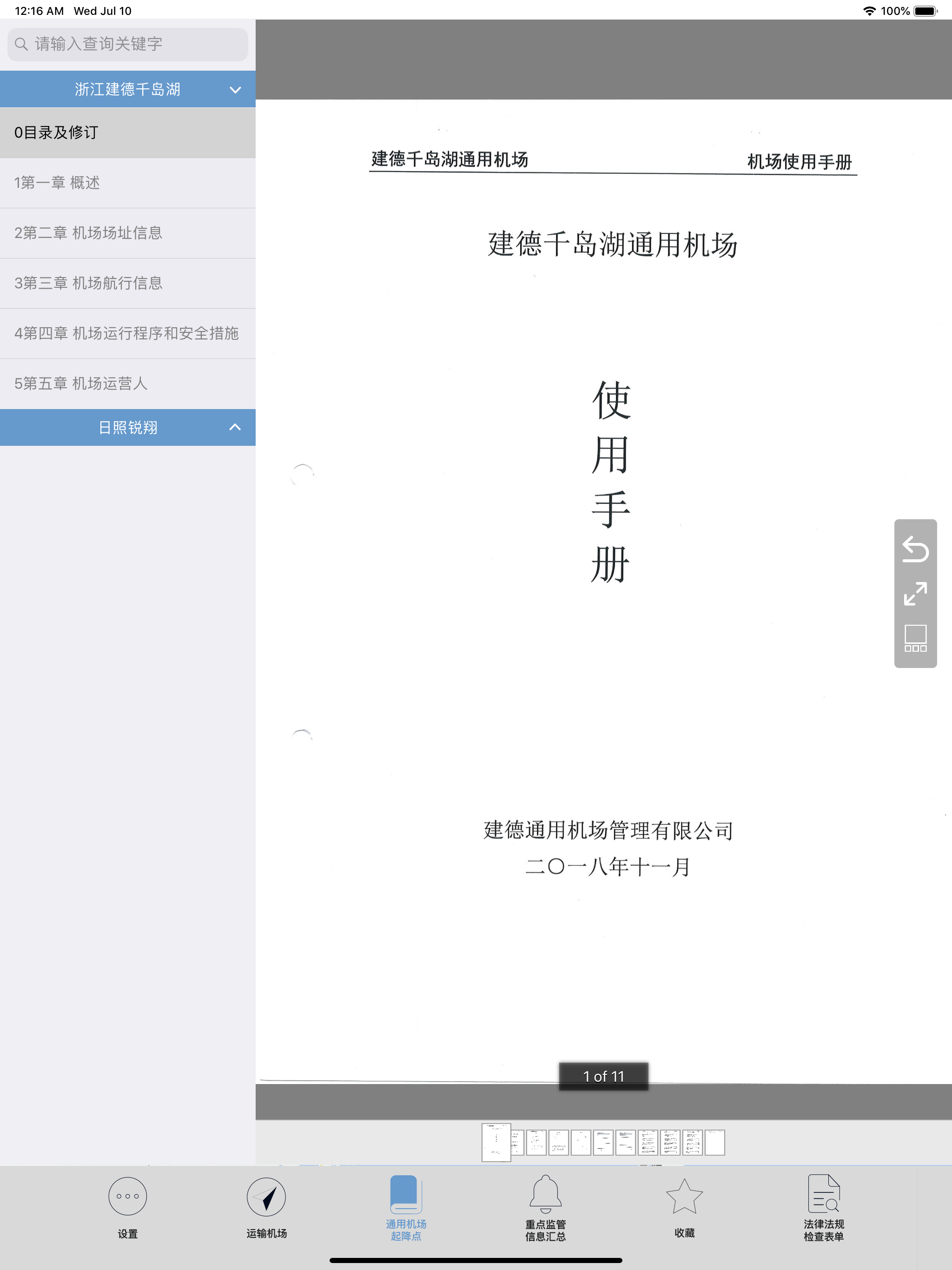Click the '1 of 11' page indicator
Viewport: 952px width, 1270px height.
tap(603, 1077)
